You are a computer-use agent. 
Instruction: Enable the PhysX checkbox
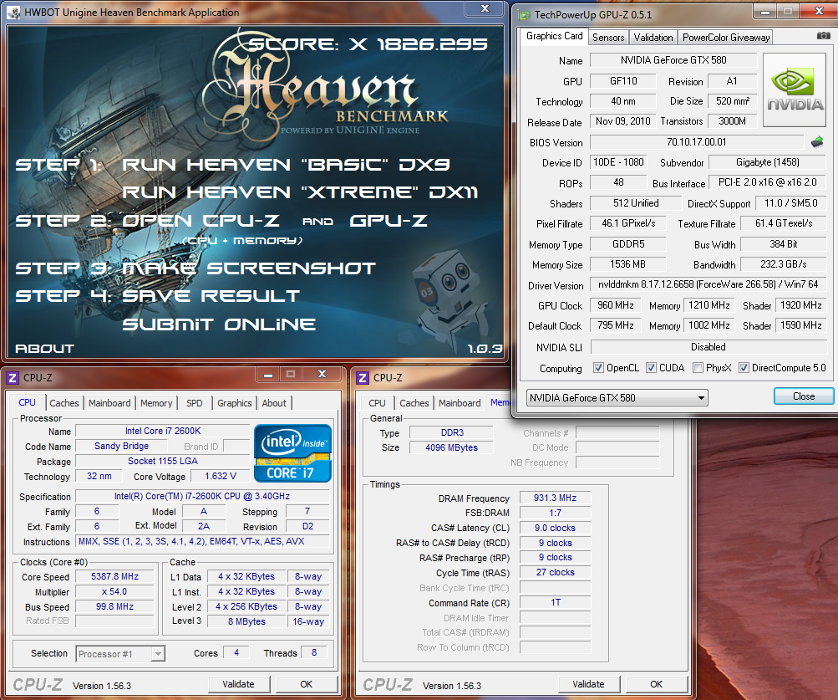(x=697, y=368)
